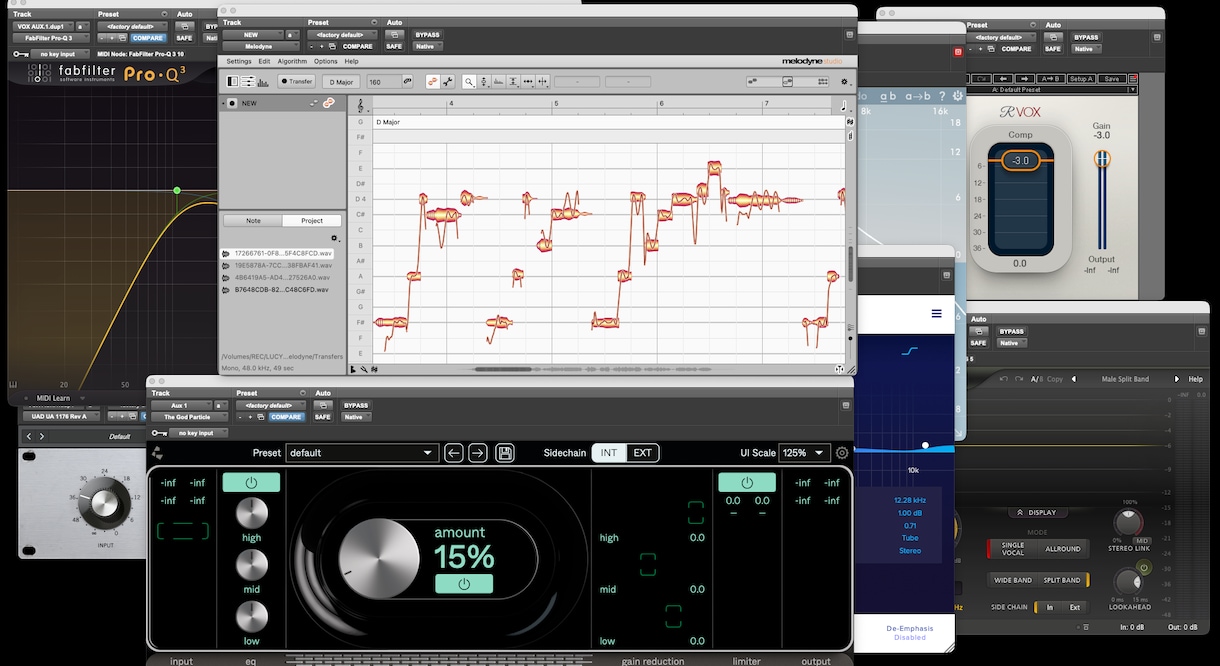Click the RVox Save button
The width and height of the screenshot is (1220, 666).
[x=1112, y=78]
